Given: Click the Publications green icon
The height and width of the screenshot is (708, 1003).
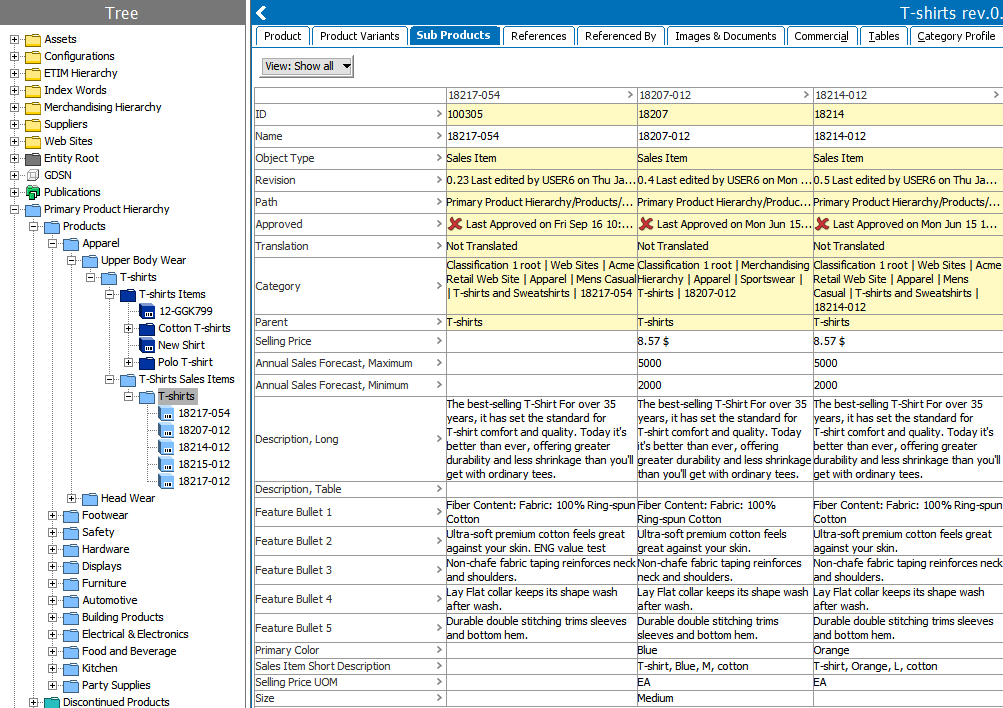Looking at the screenshot, I should (x=33, y=193).
